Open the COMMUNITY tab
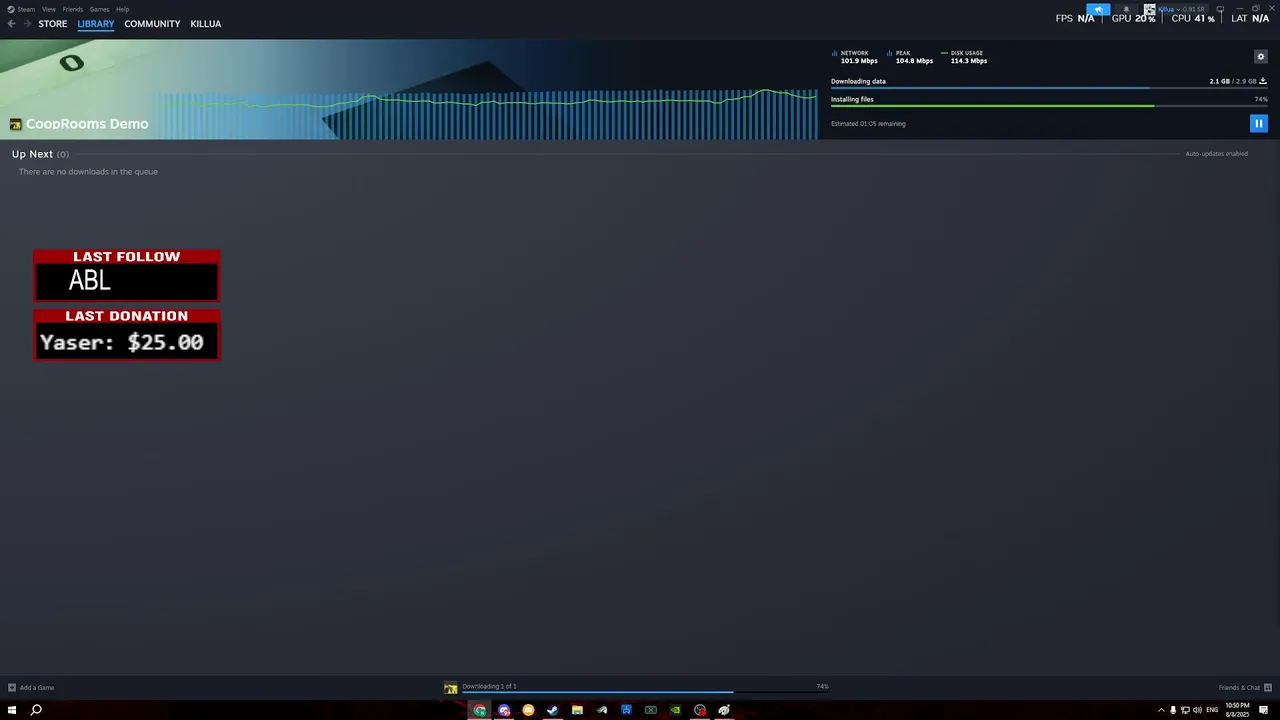Image resolution: width=1280 pixels, height=720 pixels. click(152, 24)
